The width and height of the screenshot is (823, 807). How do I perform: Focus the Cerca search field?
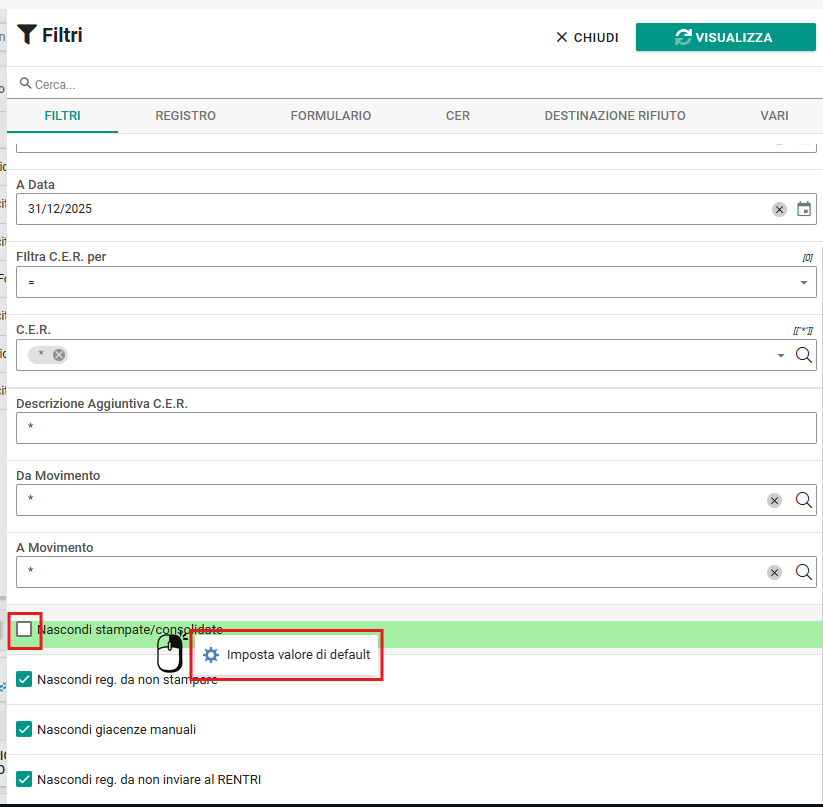click(x=415, y=84)
